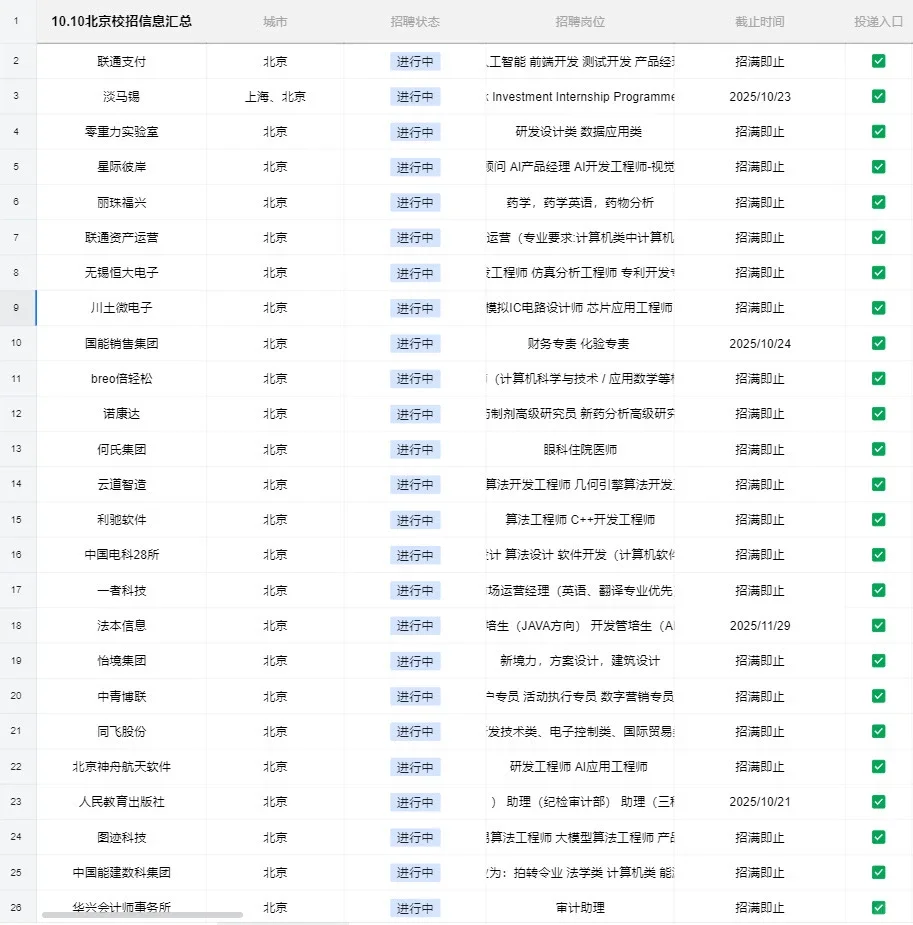This screenshot has height=925, width=913.
Task: Click the position cell 眼科住院医师
Action: pyautogui.click(x=580, y=450)
